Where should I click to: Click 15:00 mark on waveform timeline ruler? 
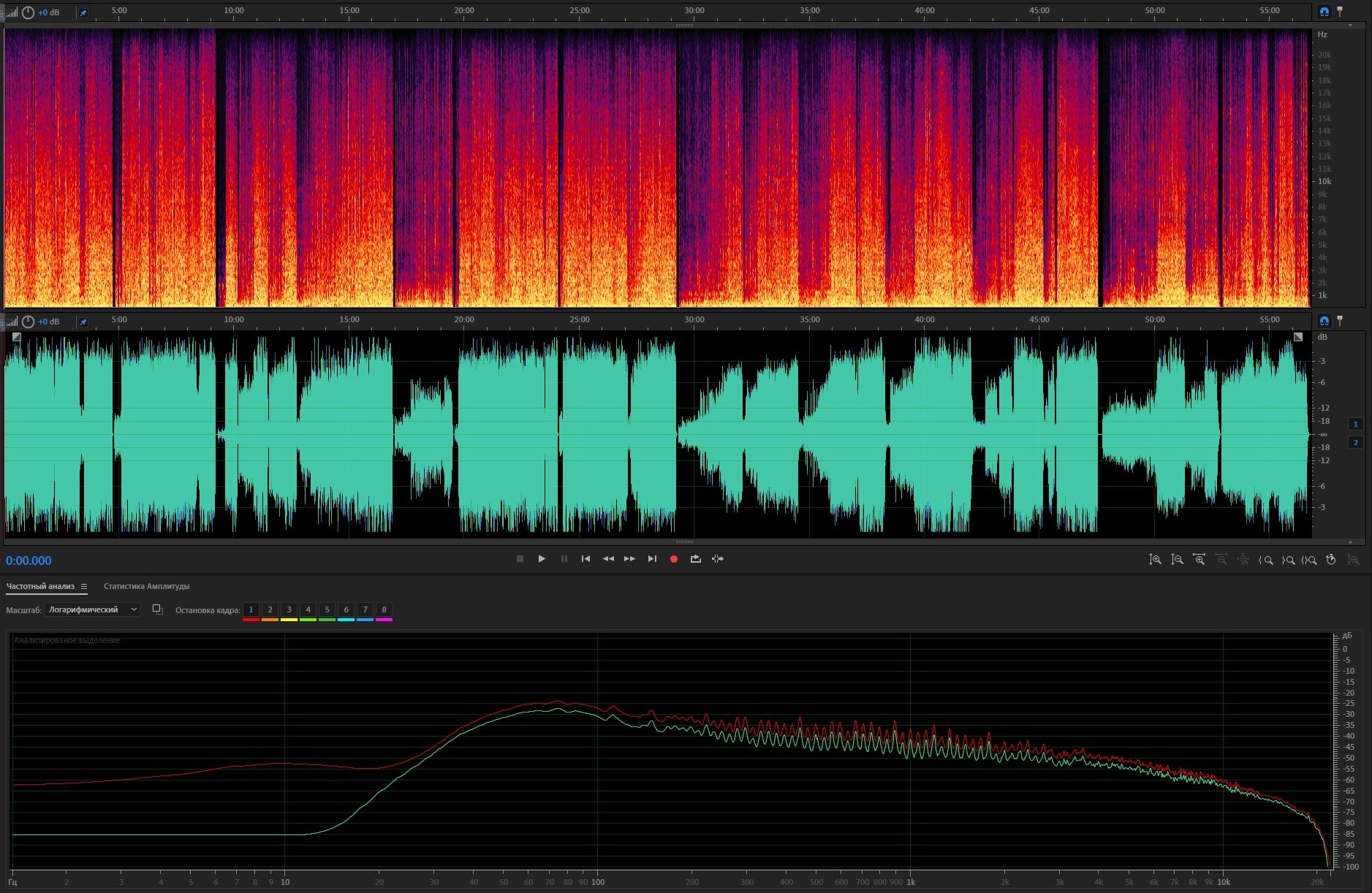pos(349,319)
